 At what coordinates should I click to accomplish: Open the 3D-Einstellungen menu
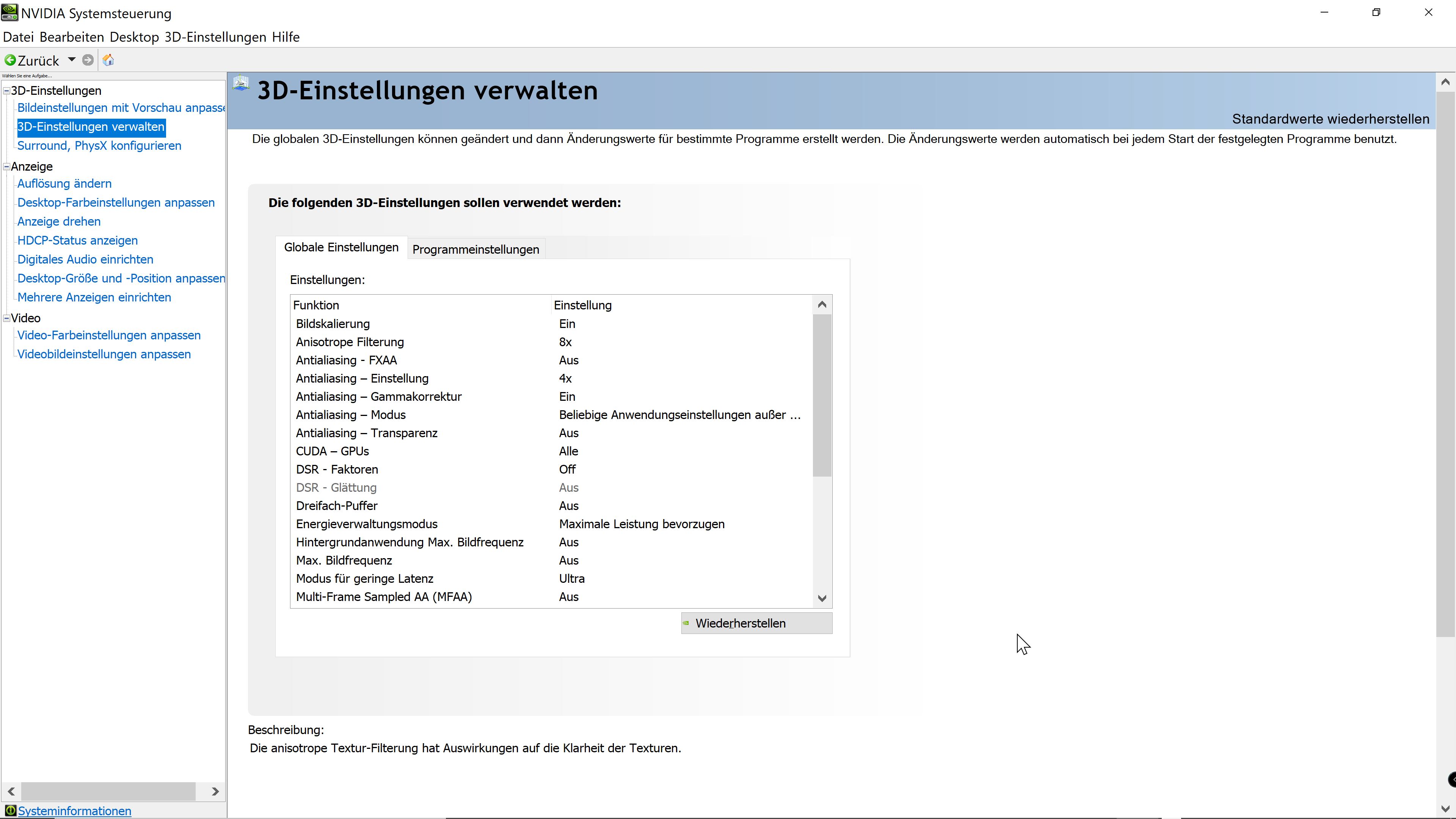click(x=215, y=37)
